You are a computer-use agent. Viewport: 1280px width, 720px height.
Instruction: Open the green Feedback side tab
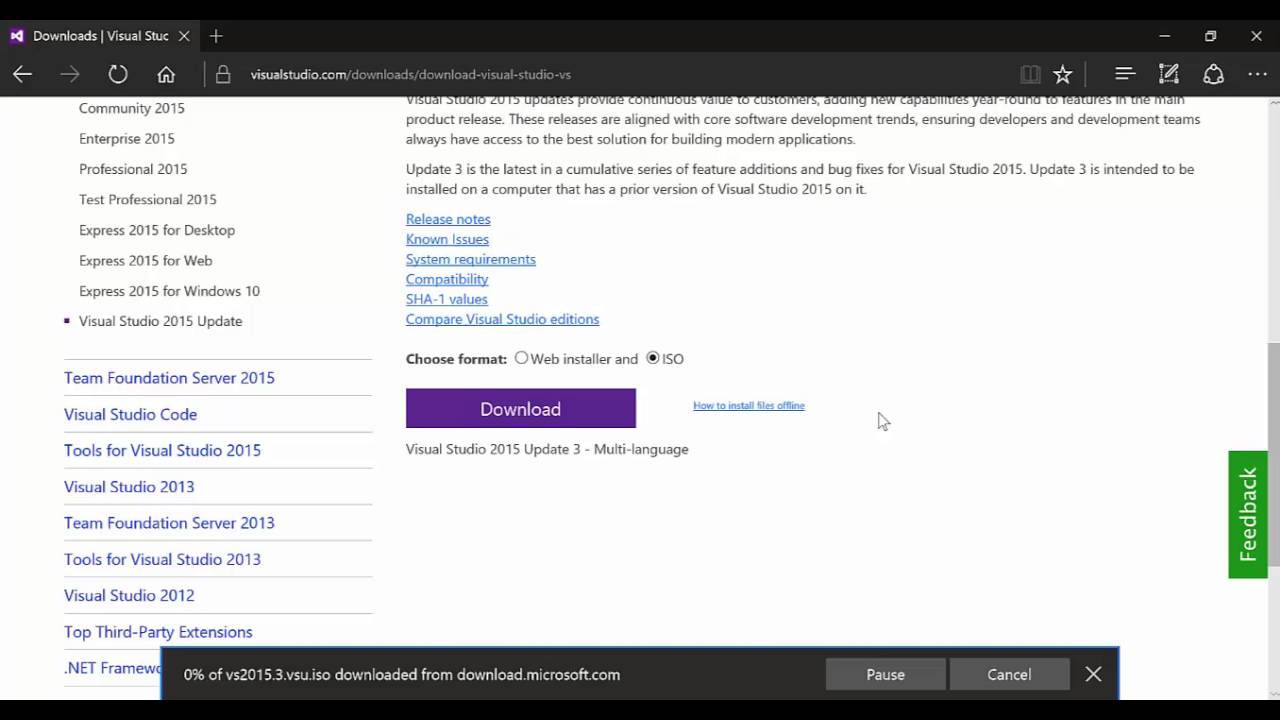coord(1248,514)
